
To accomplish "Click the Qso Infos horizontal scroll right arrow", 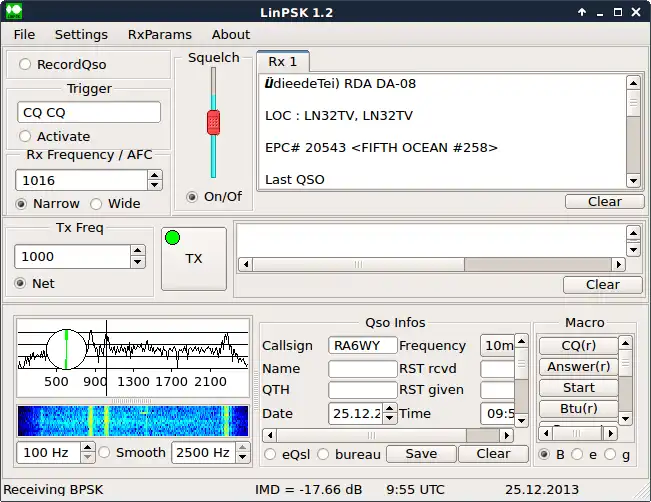I will point(507,435).
